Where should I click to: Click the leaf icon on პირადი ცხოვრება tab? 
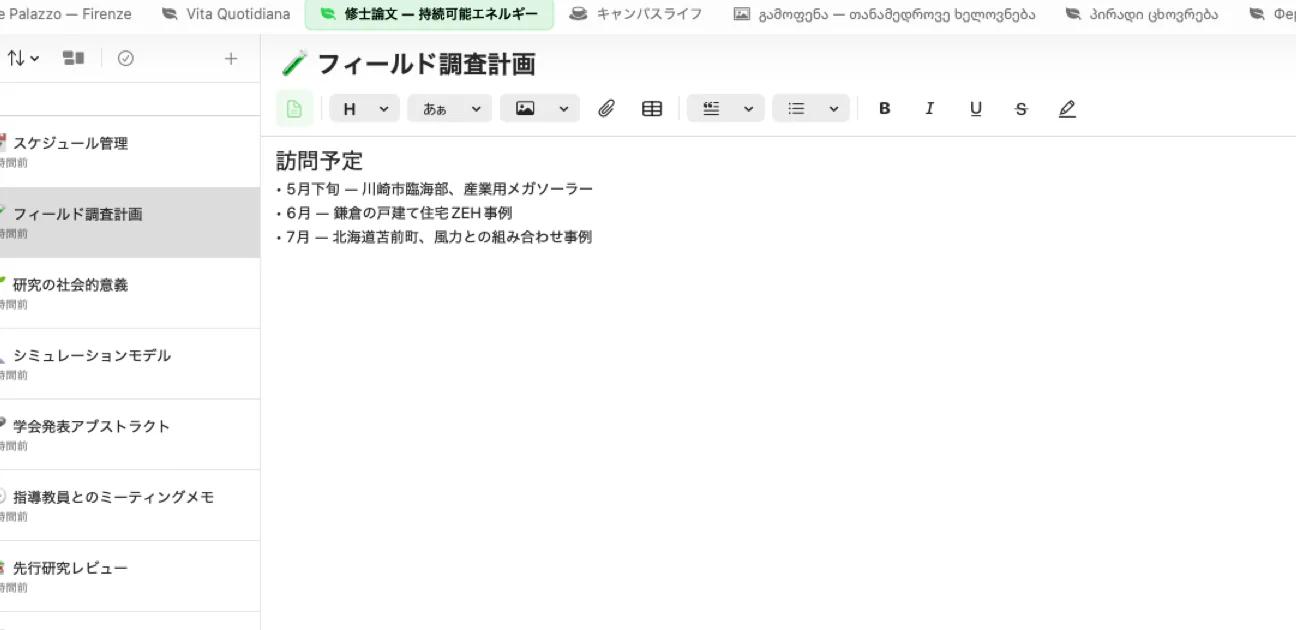point(1073,14)
